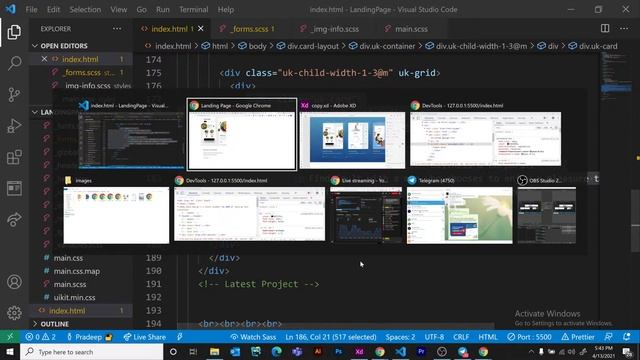Open _forms.scss in Open Editors
640x360 pixels.
pos(82,73)
